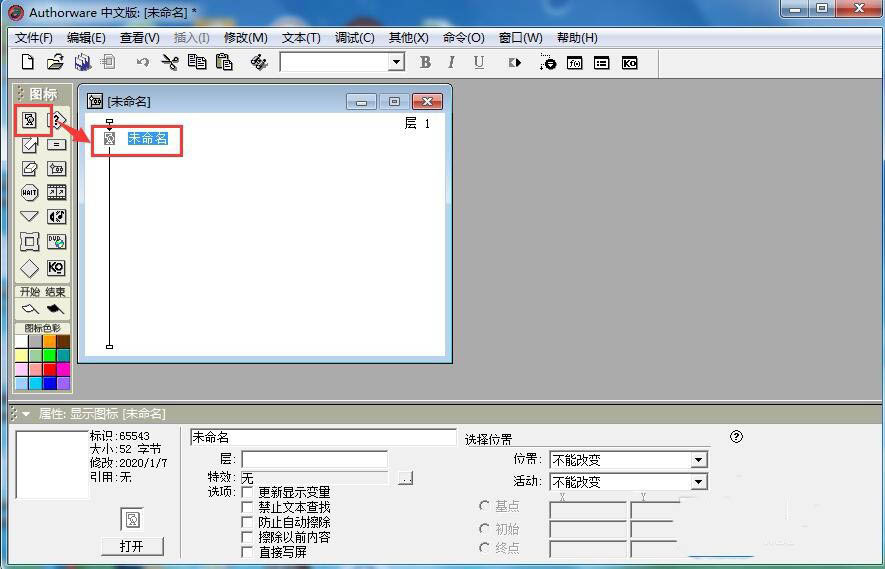Click the 打开 button in properties
Screen dimensions: 885x569
[x=132, y=546]
